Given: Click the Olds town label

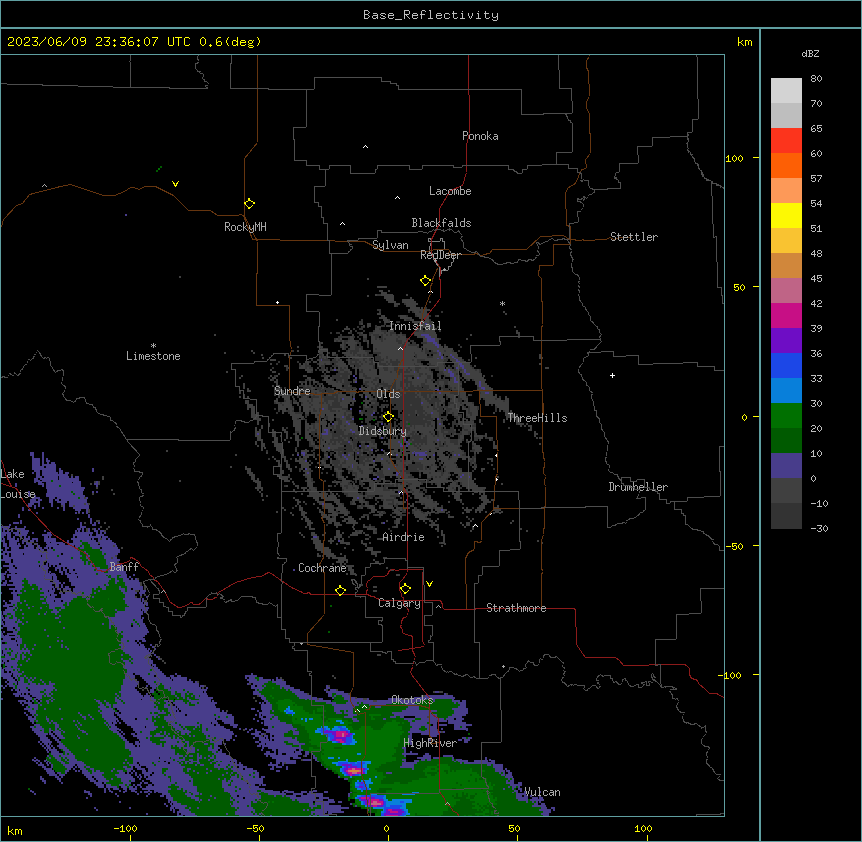Looking at the screenshot, I should click(x=388, y=394).
